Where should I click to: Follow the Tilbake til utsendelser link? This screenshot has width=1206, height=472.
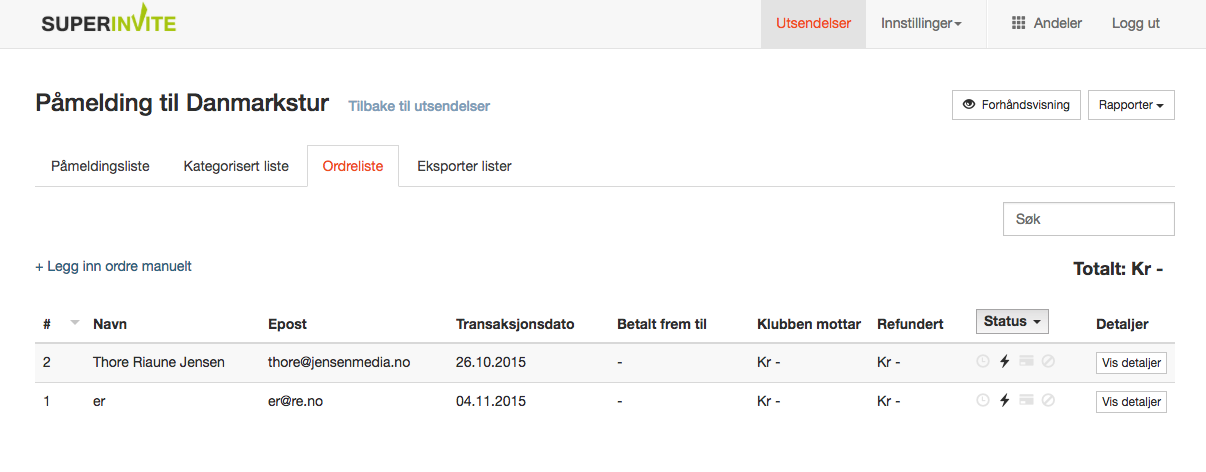point(419,105)
